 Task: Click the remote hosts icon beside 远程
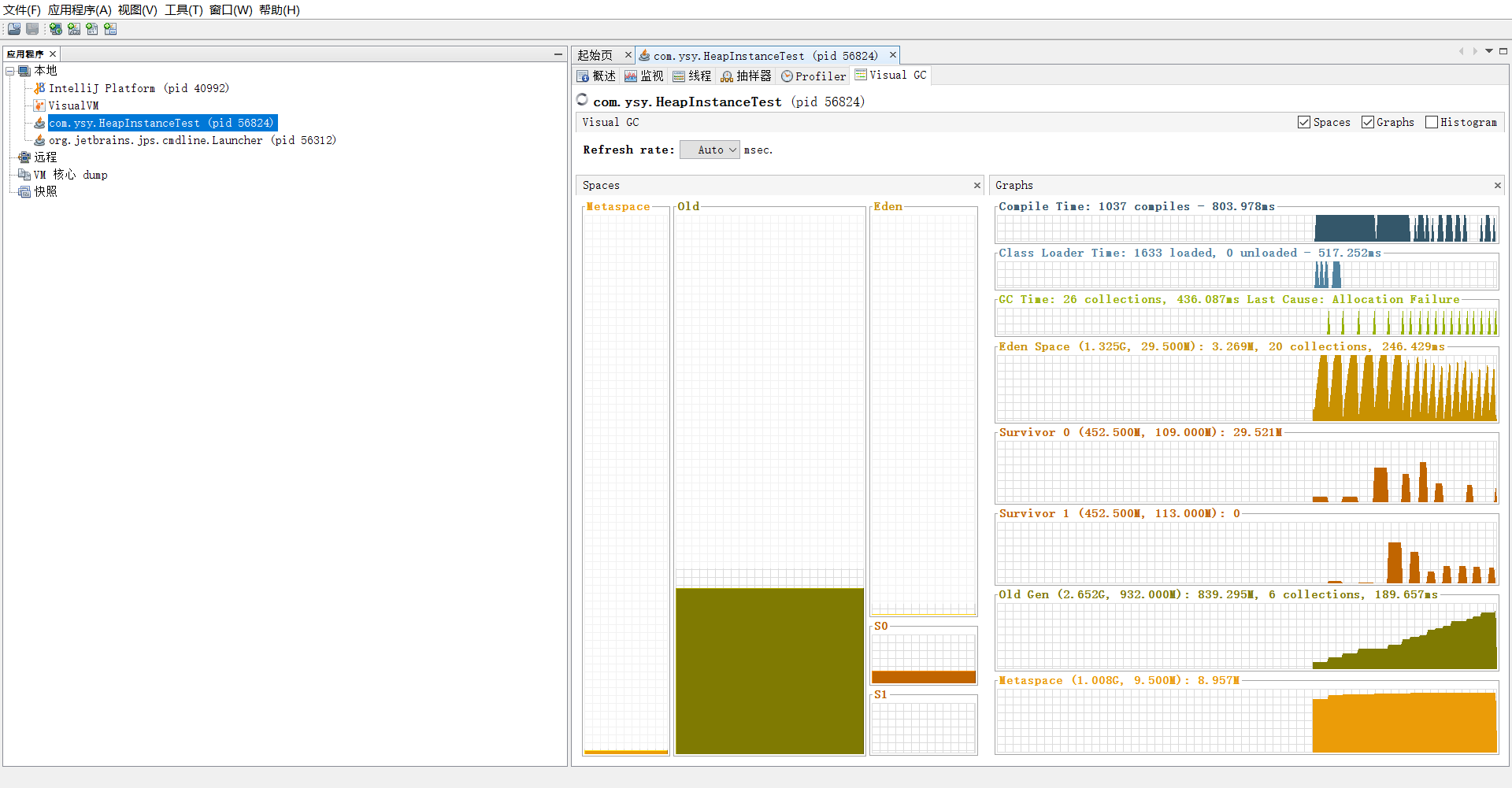pyautogui.click(x=24, y=157)
